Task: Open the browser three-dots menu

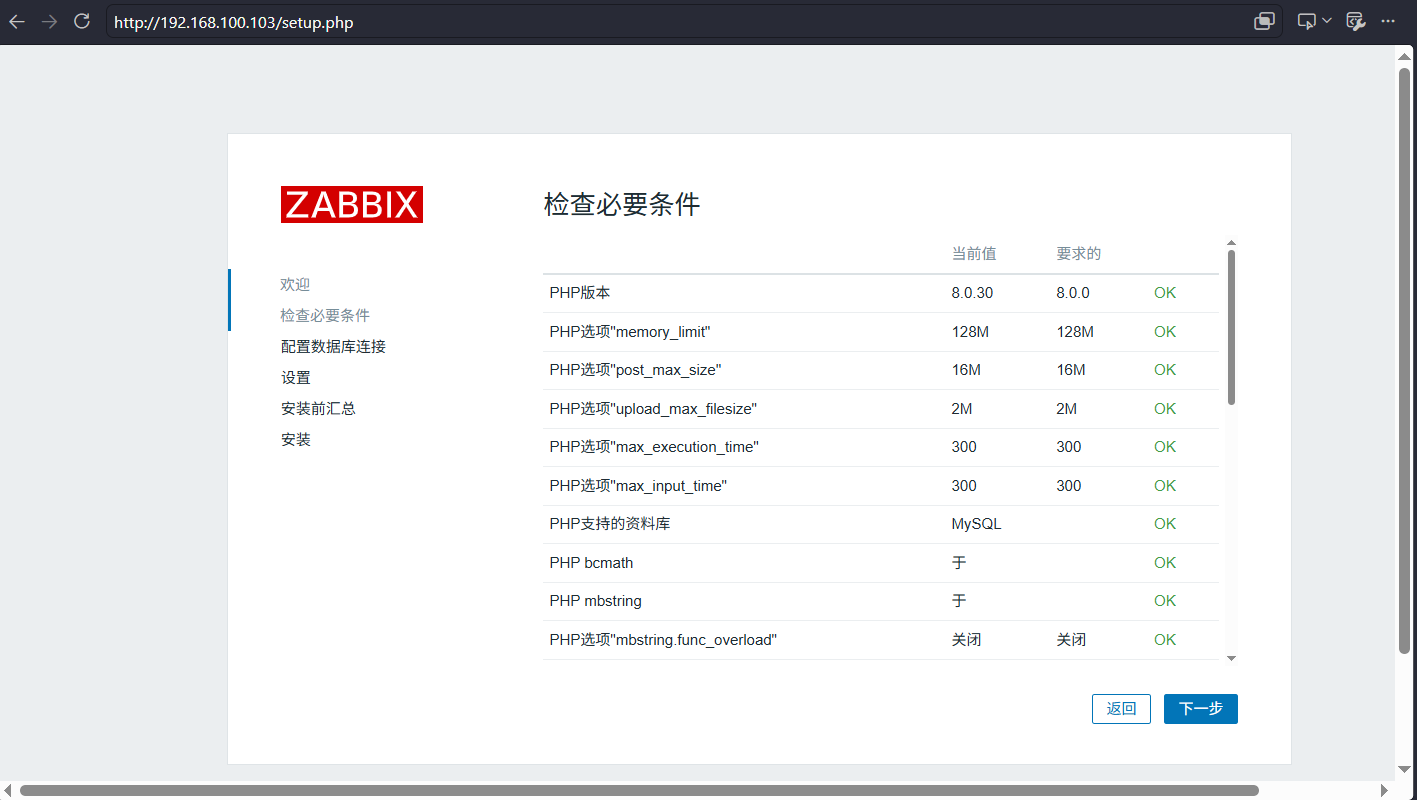Action: [x=1388, y=21]
